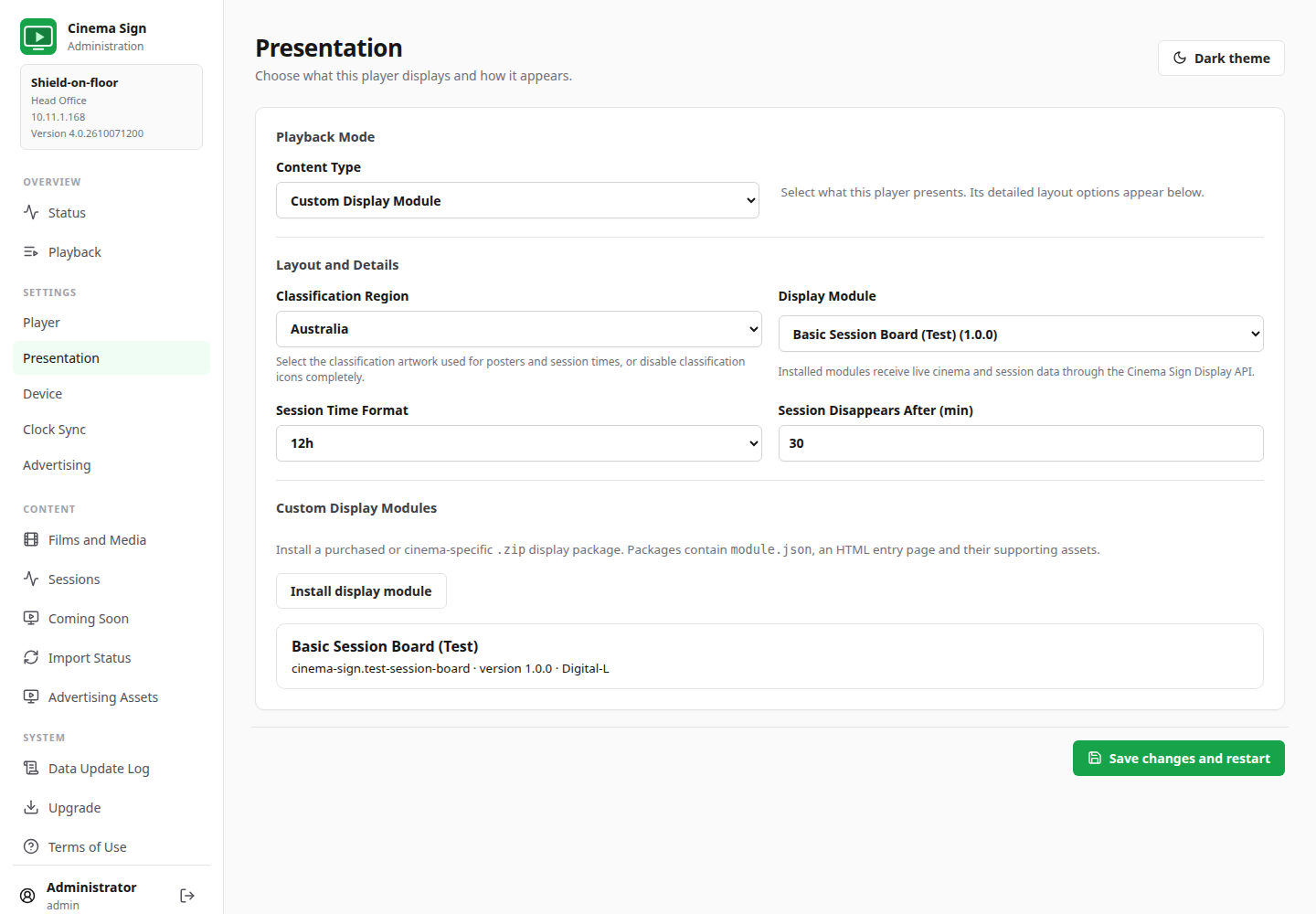Open Import Status via its refresh icon
The width and height of the screenshot is (1316, 914).
[31, 657]
